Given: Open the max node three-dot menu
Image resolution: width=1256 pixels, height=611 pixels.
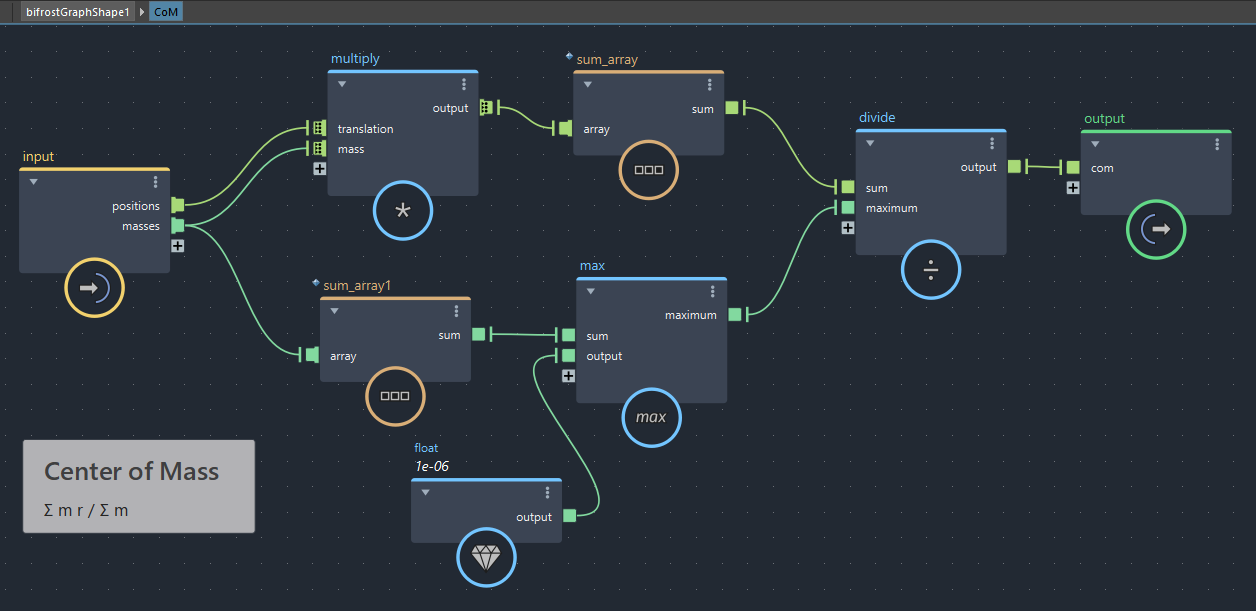Looking at the screenshot, I should (712, 292).
